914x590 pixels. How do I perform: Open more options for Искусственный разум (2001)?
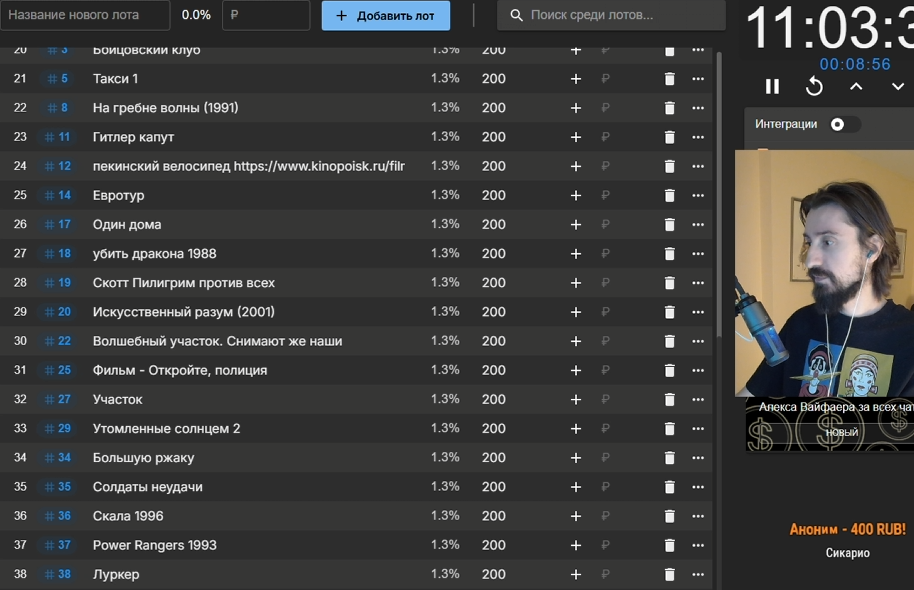click(x=698, y=312)
